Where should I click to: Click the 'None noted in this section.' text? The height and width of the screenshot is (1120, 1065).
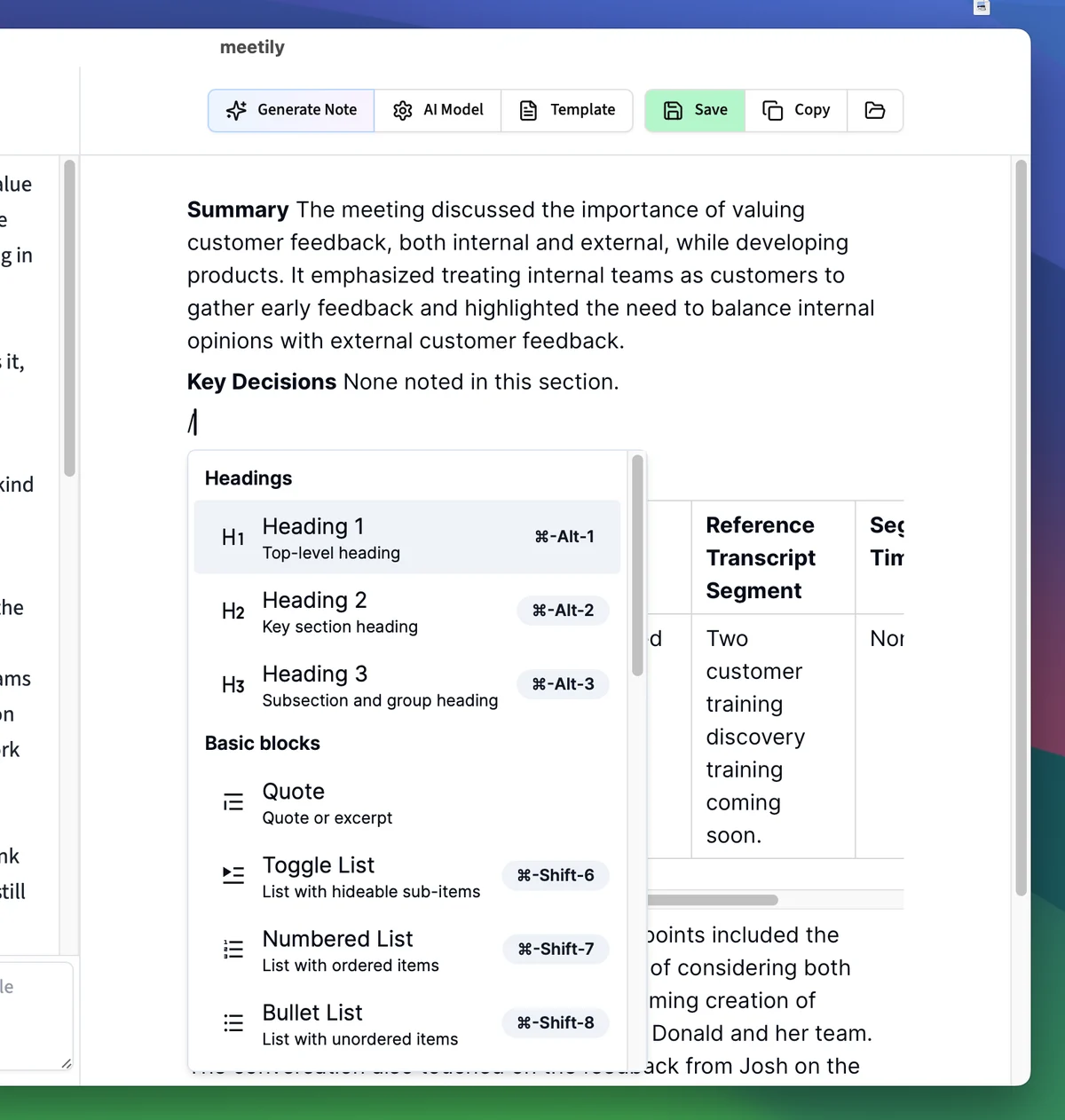pos(481,382)
